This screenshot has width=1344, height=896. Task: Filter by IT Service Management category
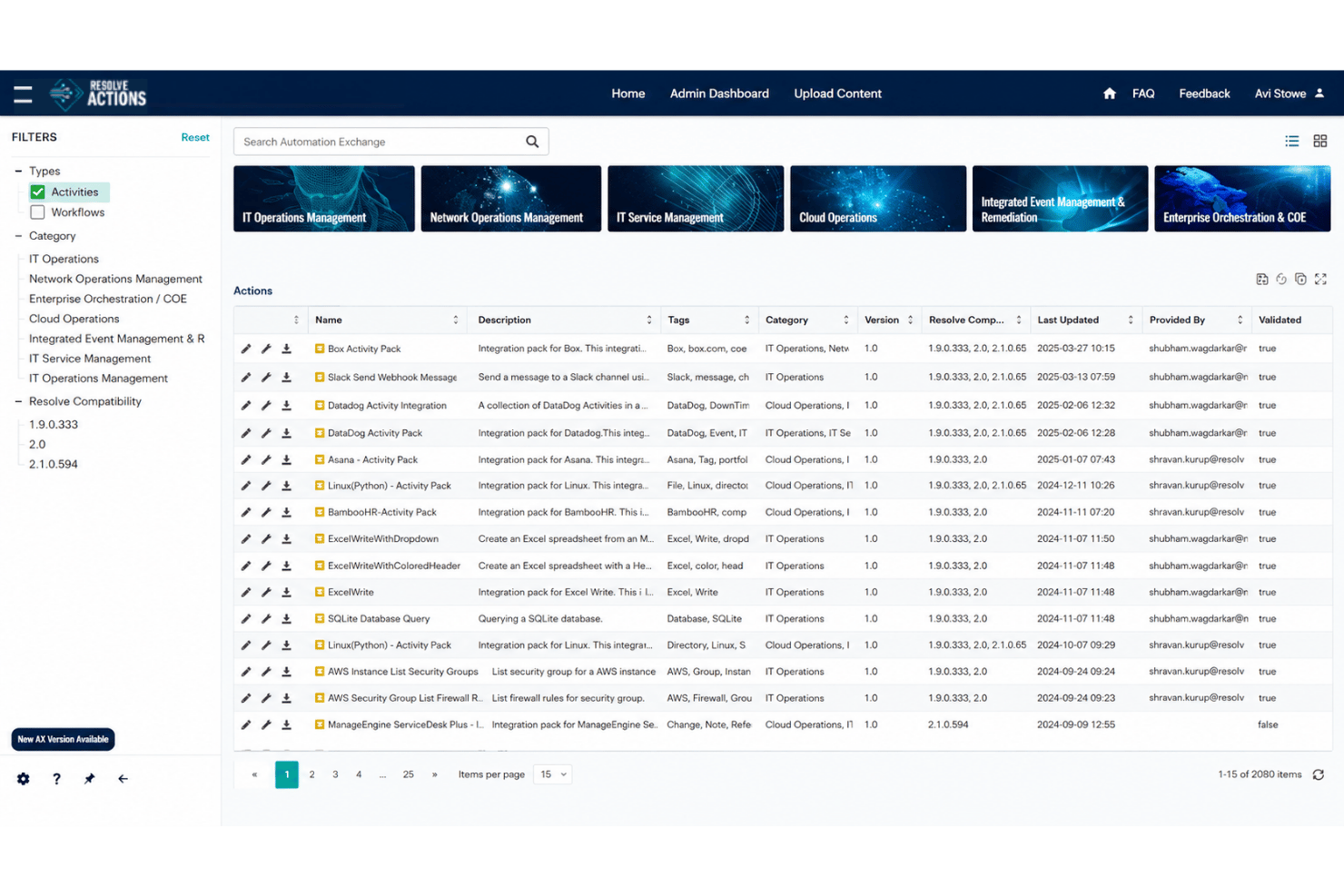90,359
